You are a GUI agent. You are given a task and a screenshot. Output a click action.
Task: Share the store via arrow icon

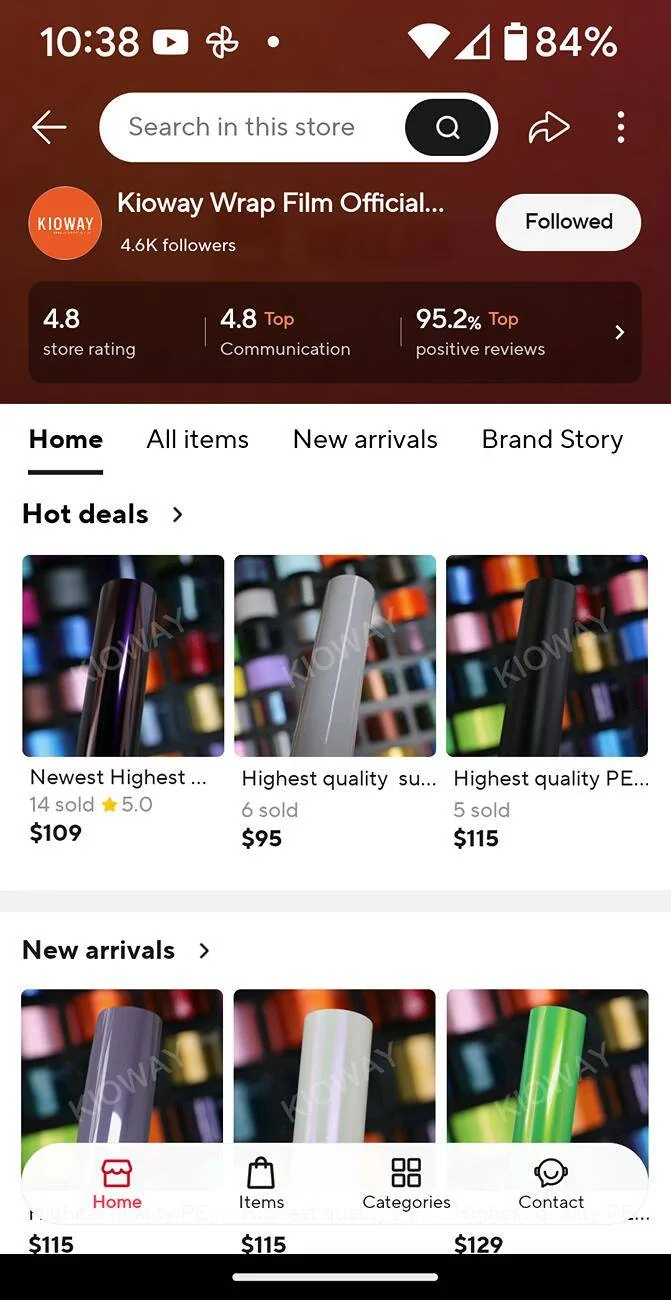tap(549, 127)
